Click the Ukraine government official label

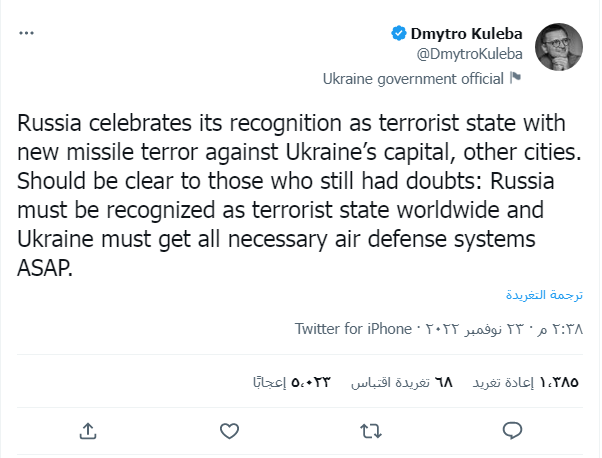(x=414, y=78)
